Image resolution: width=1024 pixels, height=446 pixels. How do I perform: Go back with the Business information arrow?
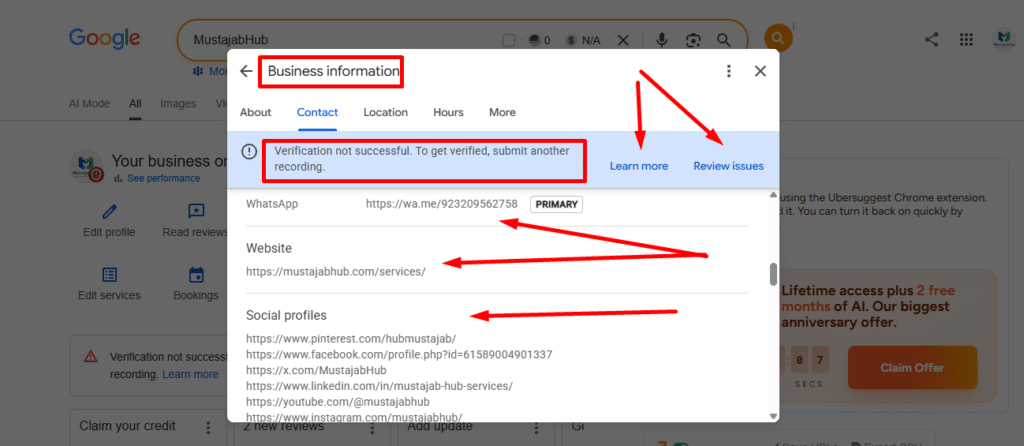click(246, 71)
